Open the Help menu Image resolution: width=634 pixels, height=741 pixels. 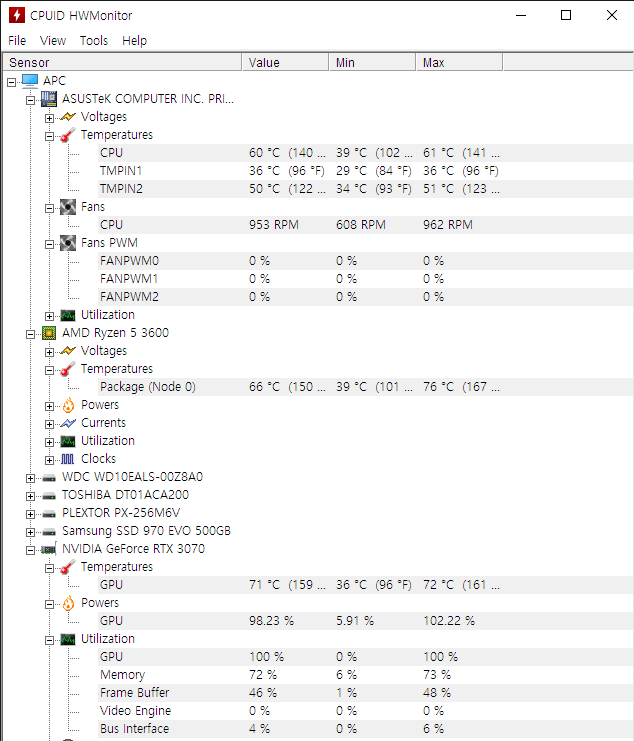click(x=134, y=41)
